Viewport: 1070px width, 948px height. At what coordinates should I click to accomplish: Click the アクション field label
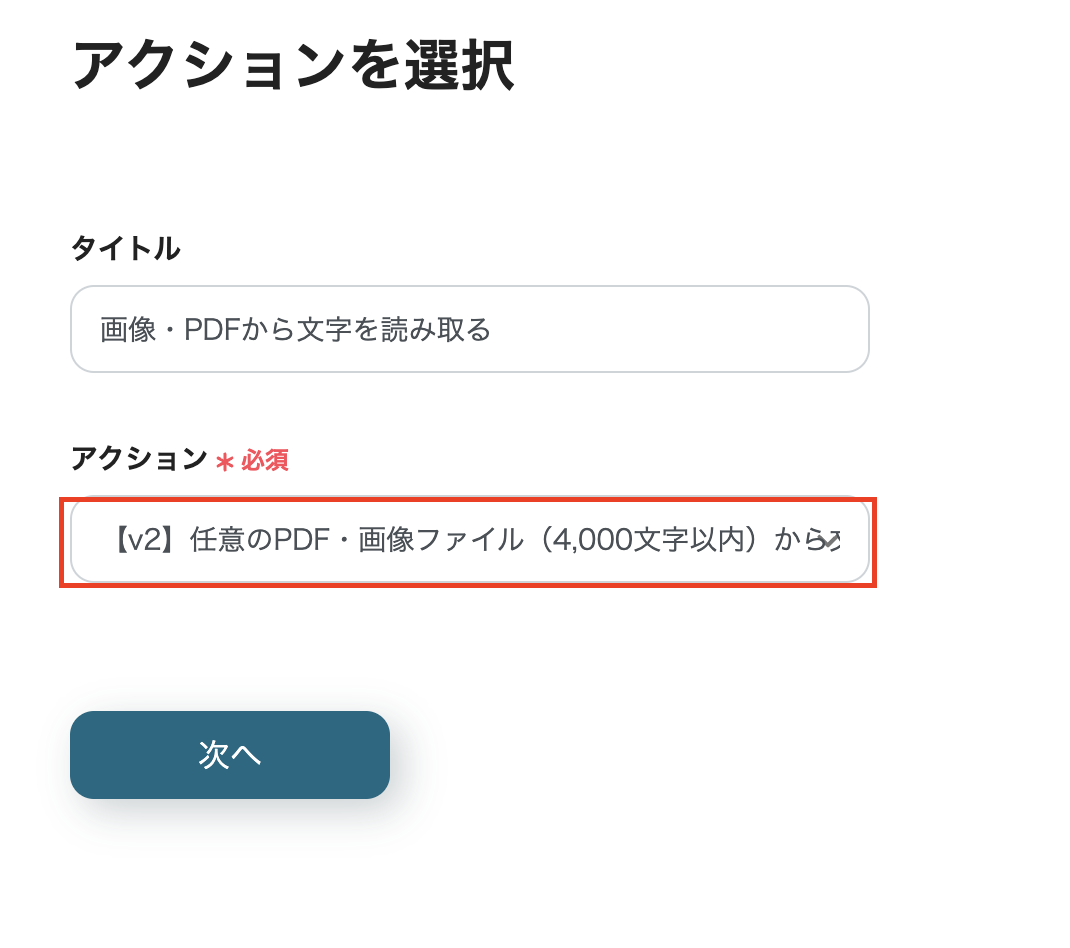point(136,459)
